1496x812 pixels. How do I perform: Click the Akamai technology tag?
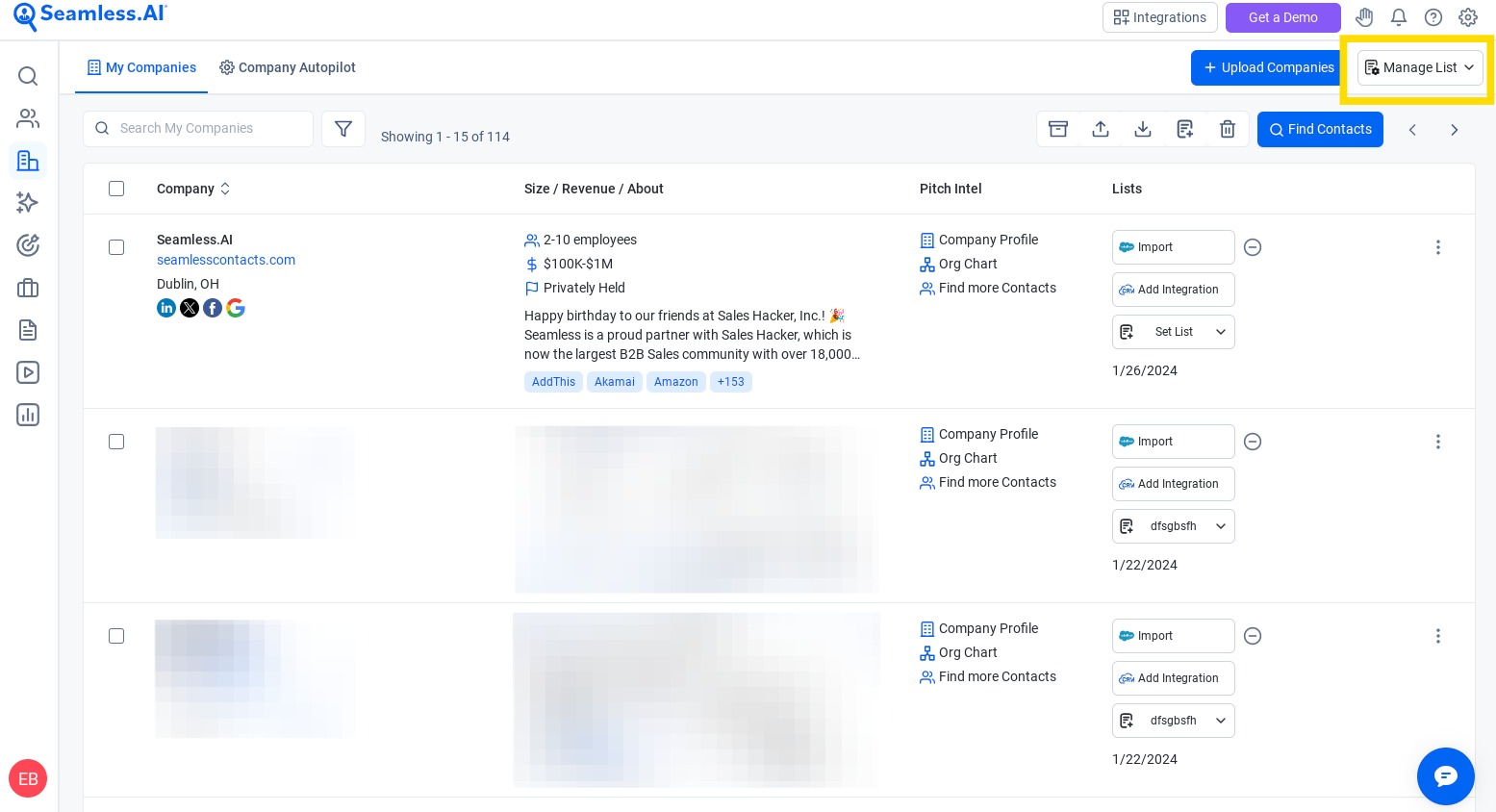[x=615, y=382]
